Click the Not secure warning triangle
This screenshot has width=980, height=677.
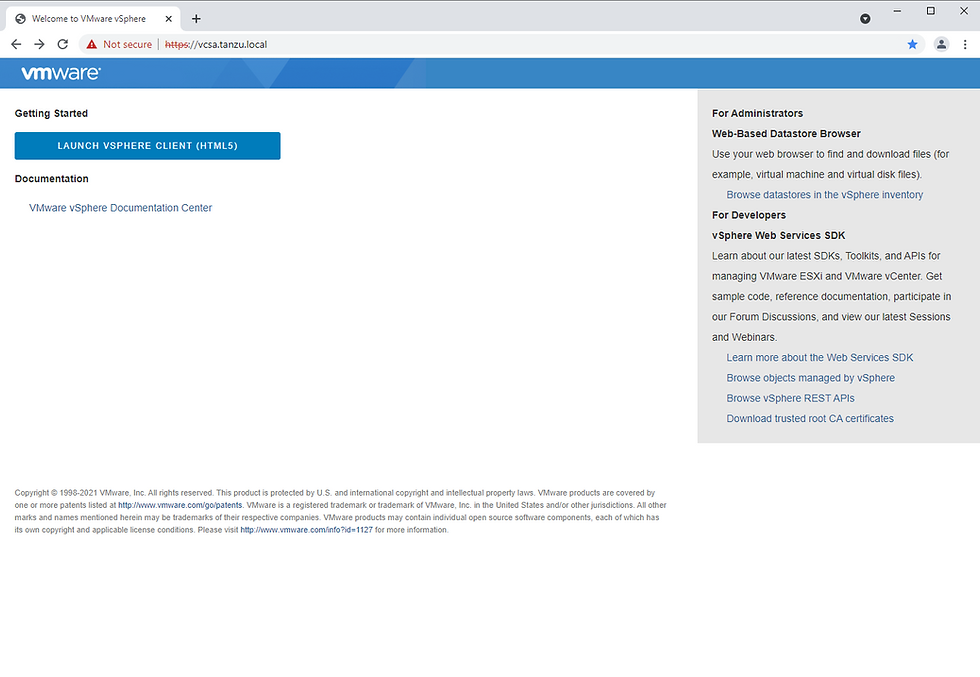pyautogui.click(x=92, y=44)
